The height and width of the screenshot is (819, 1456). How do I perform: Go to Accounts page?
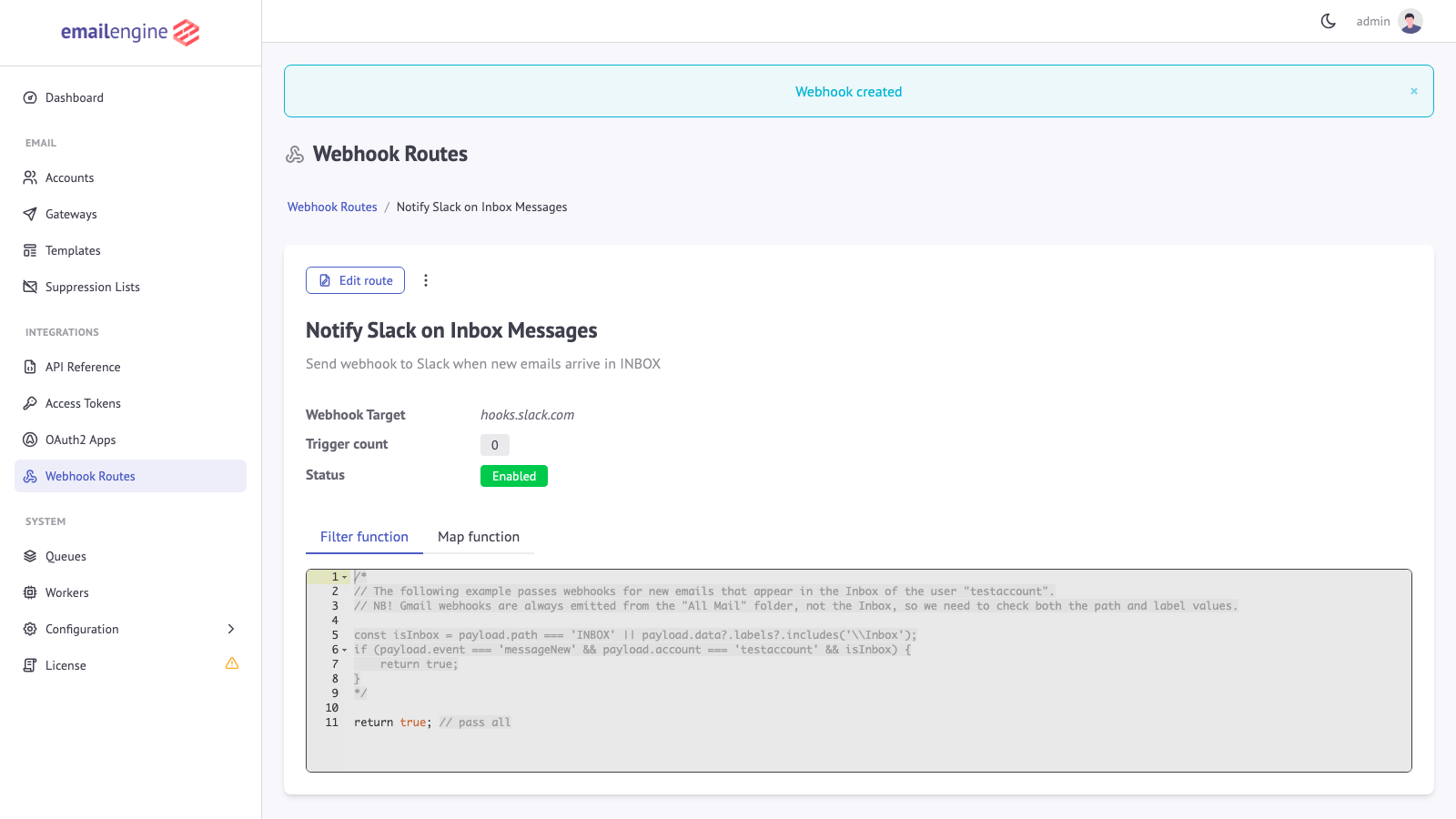tap(130, 177)
